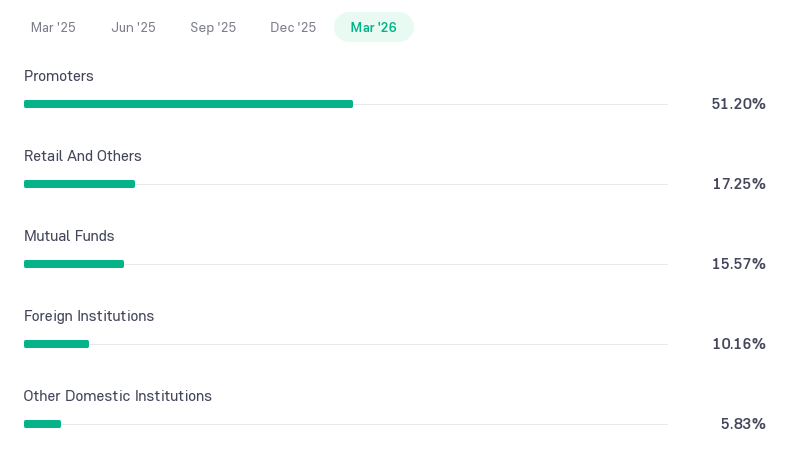796x464 pixels.
Task: Click the Foreign Institutions green bar
Action: 56,344
